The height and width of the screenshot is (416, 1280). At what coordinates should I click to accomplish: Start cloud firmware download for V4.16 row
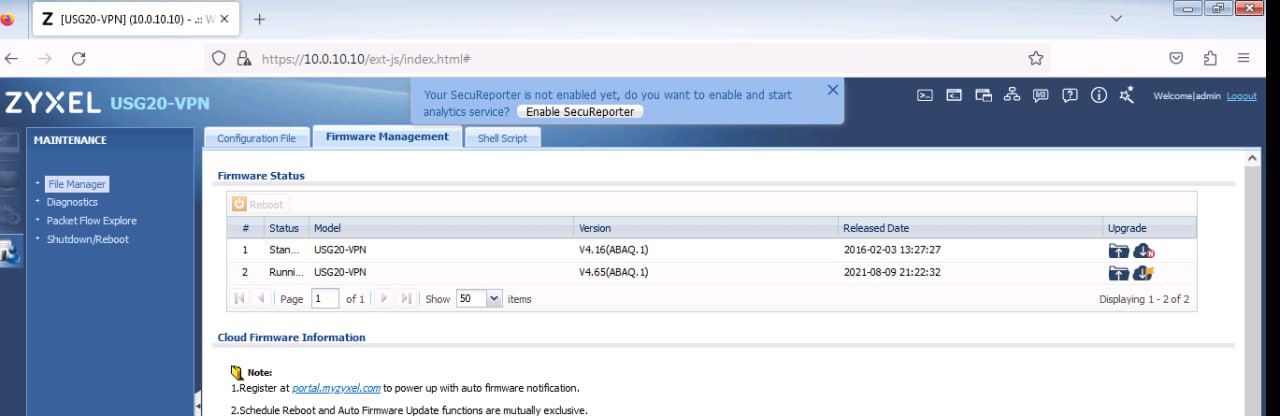click(x=1144, y=250)
